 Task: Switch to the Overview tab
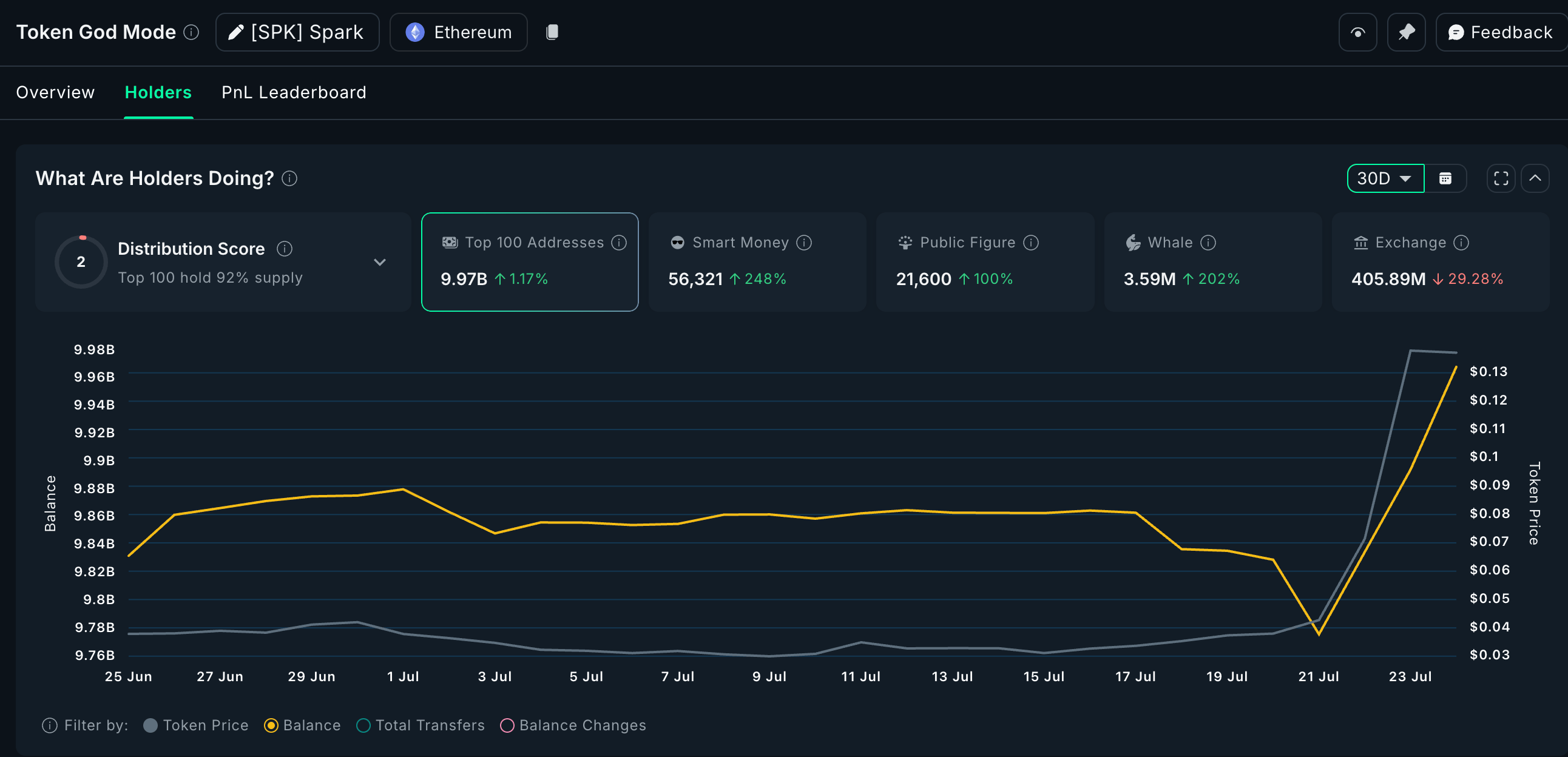(55, 92)
